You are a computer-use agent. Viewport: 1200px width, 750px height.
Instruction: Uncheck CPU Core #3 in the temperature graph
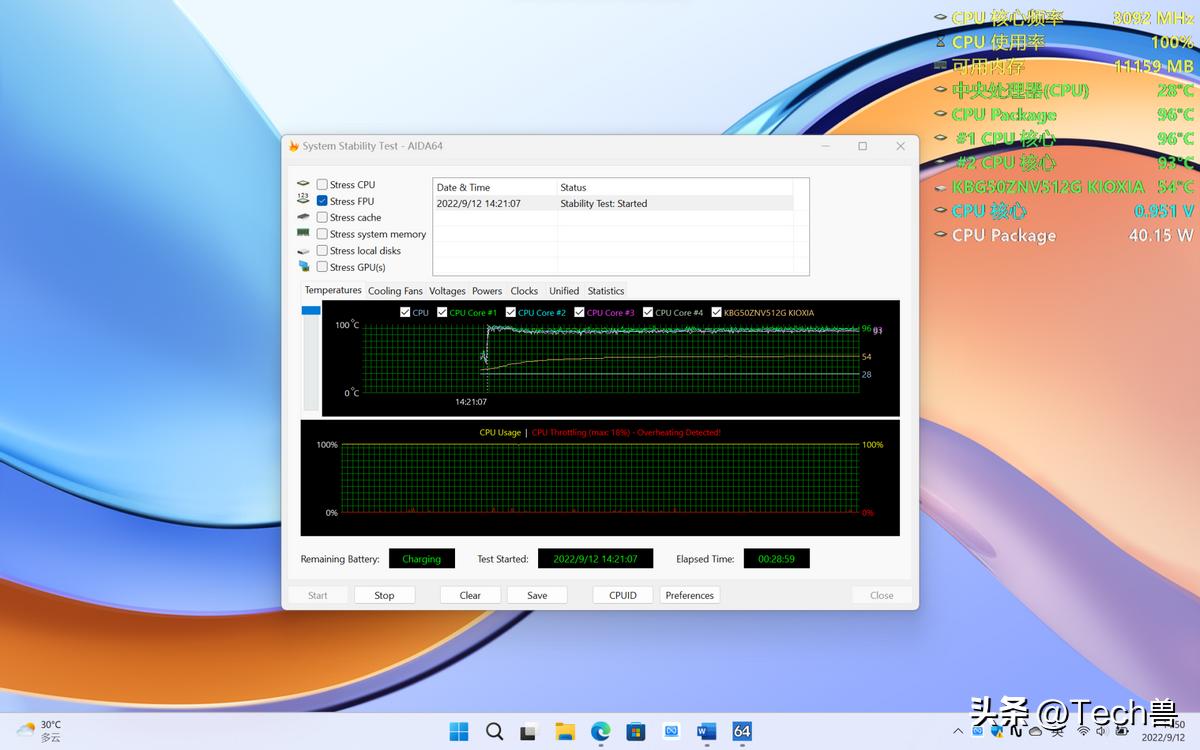(580, 312)
